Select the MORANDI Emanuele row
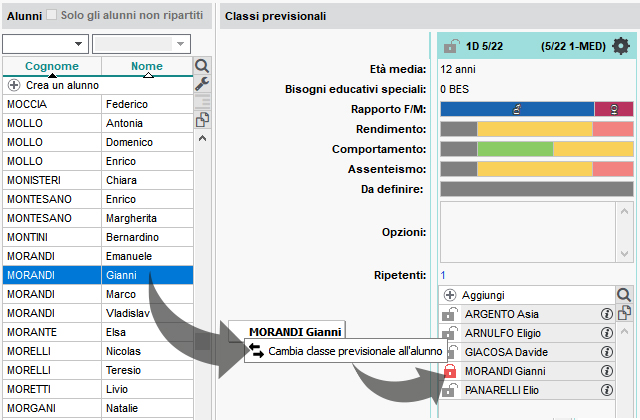 (x=98, y=256)
